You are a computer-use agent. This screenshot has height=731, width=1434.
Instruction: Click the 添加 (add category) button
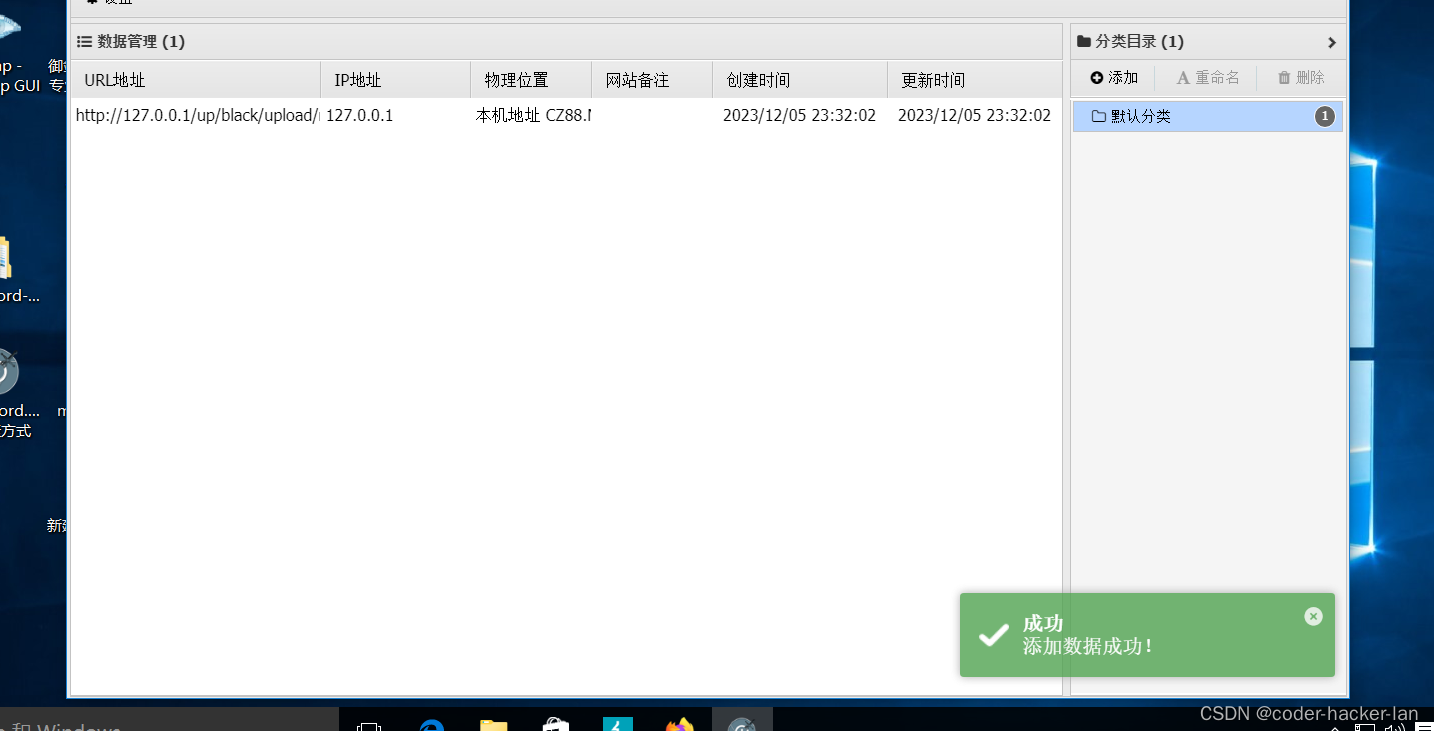1114,78
